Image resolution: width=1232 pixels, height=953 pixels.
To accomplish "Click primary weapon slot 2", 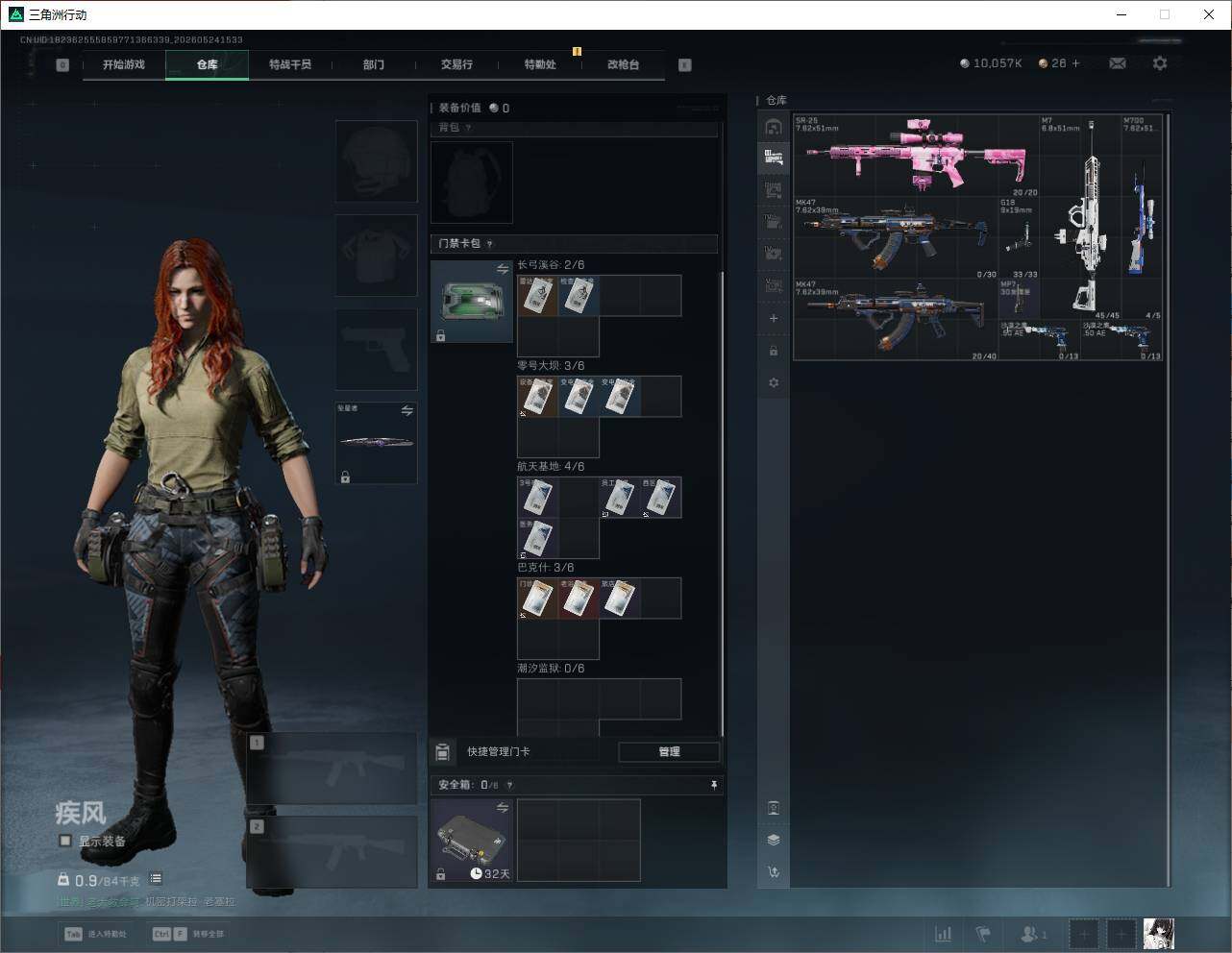I will click(x=332, y=852).
